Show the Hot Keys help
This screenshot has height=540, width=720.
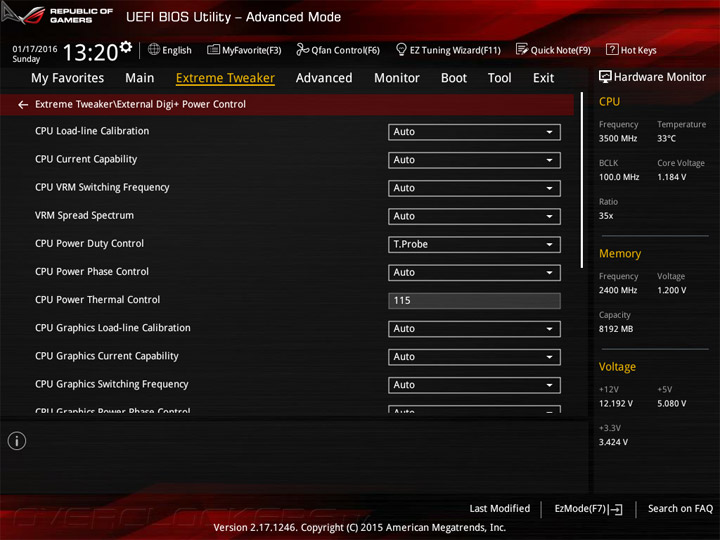631,50
